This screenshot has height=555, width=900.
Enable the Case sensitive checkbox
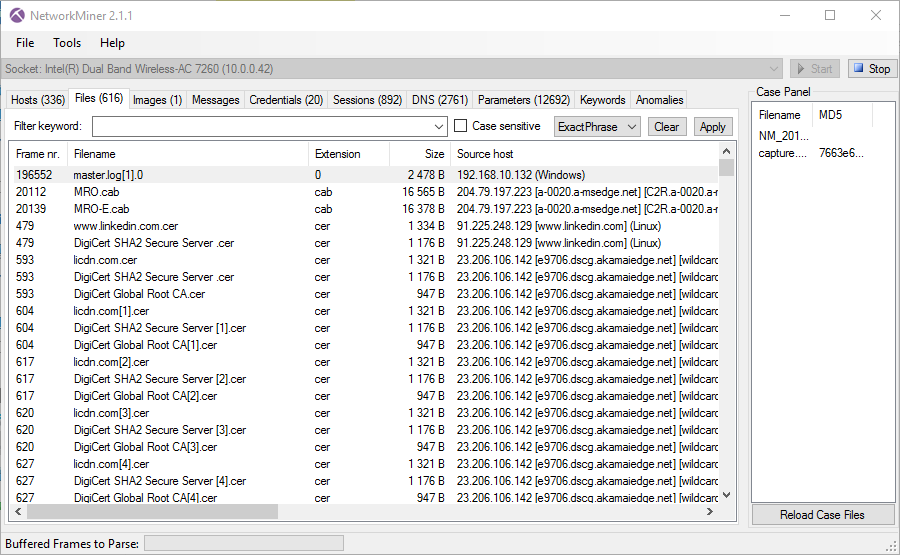pos(461,126)
